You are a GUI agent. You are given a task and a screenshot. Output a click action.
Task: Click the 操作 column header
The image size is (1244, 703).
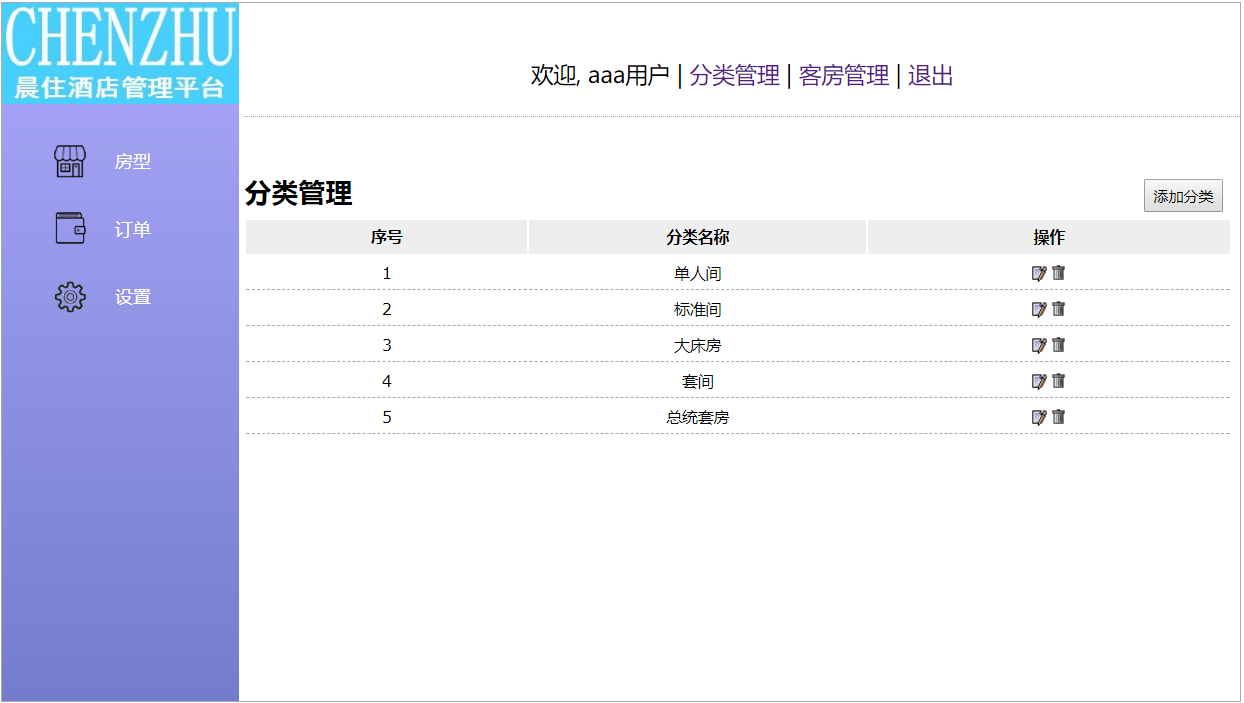click(x=1049, y=237)
